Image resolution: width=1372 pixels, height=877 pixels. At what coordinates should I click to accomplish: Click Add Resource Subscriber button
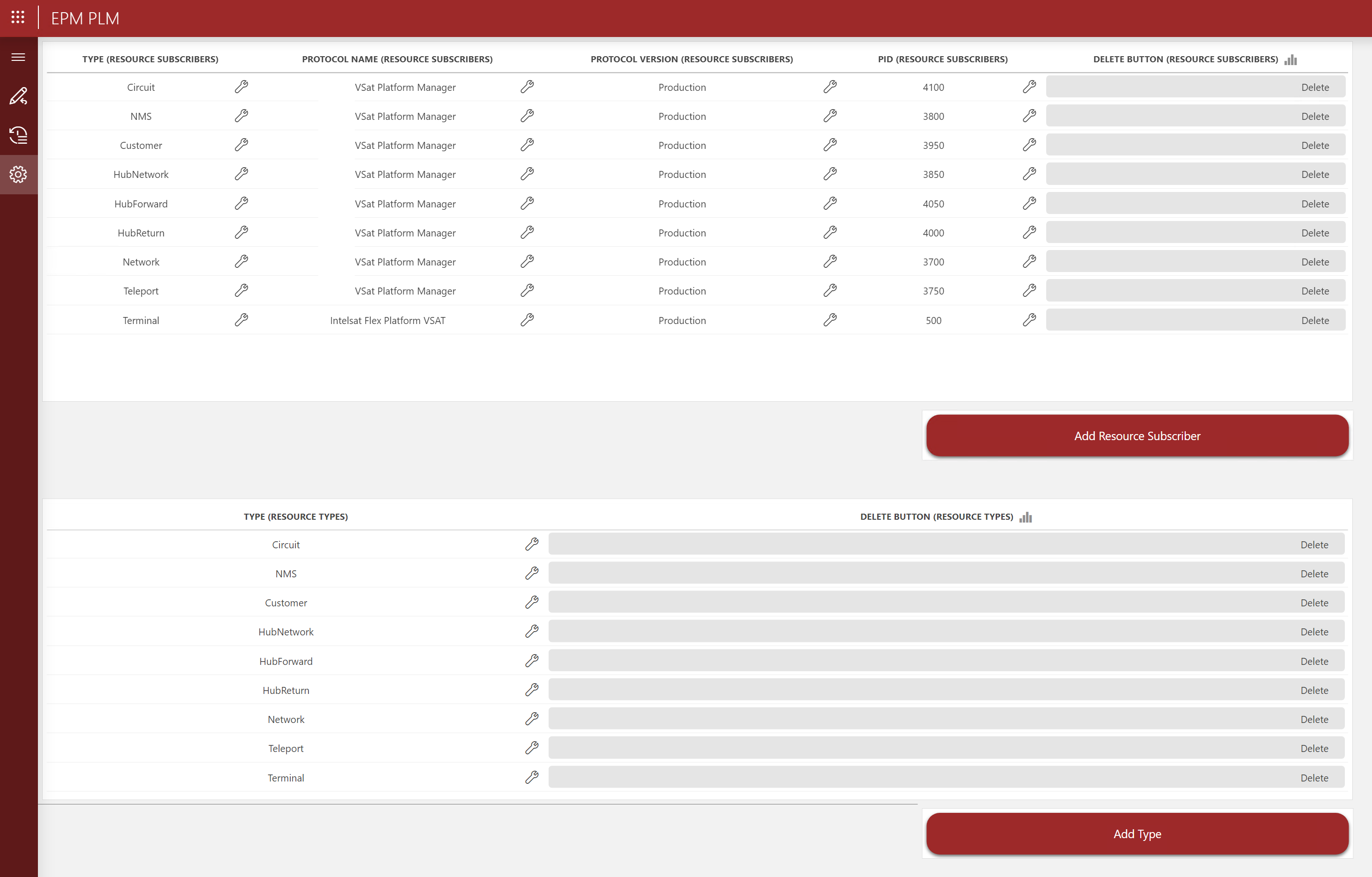point(1137,436)
